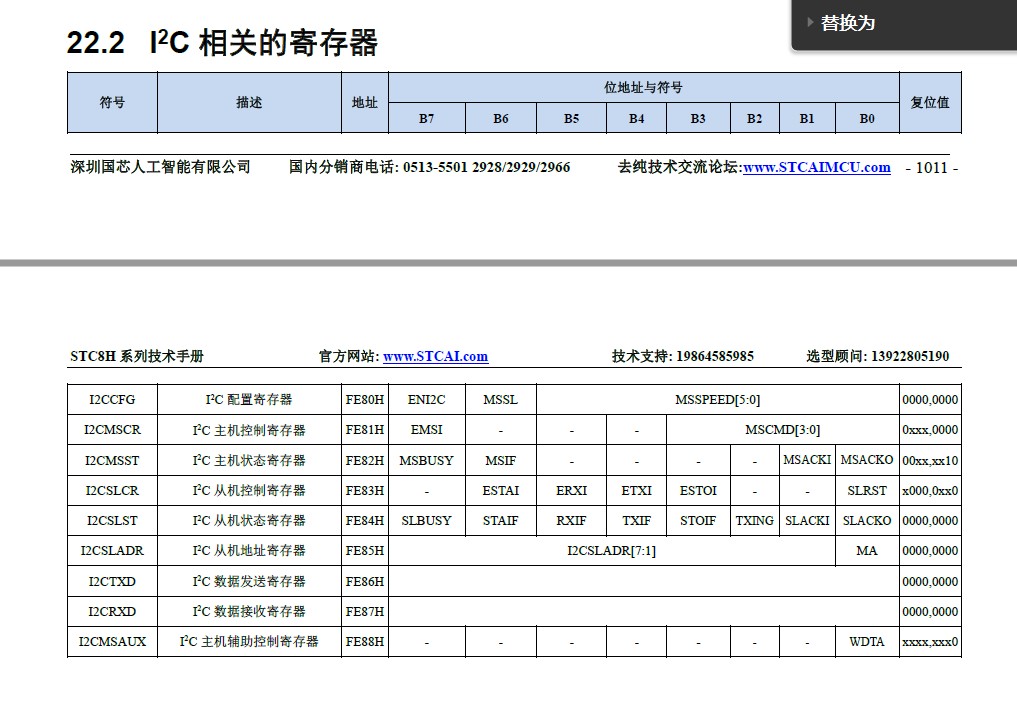Click the I²C 数据接收寄存器 description cell
This screenshot has height=712, width=1017.
(249, 611)
